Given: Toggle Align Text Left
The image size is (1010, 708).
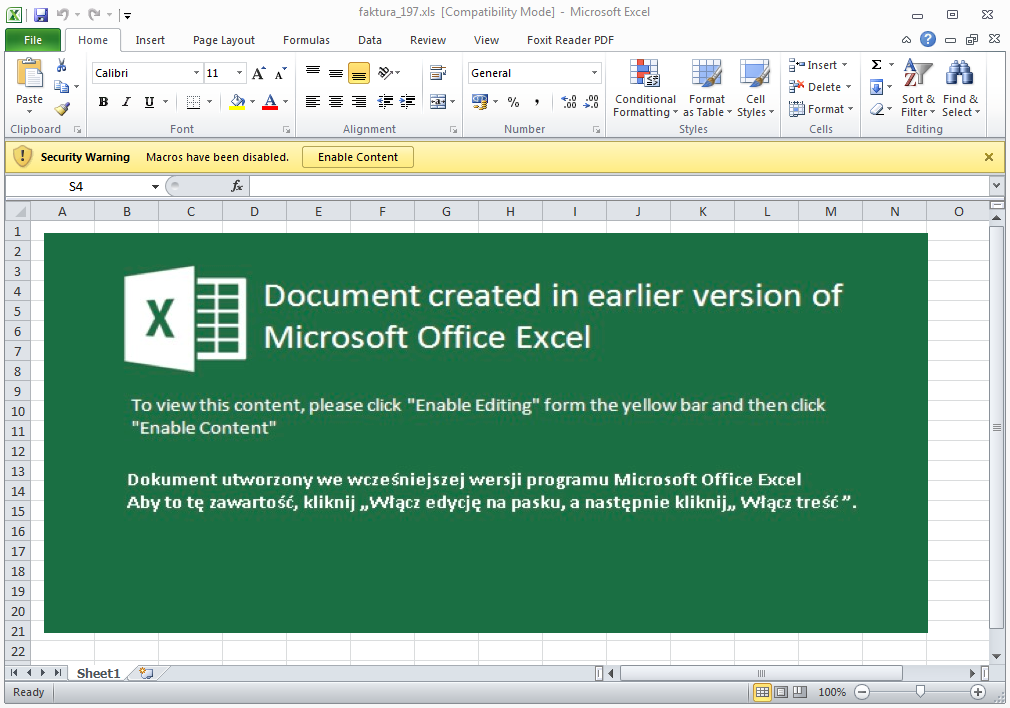Looking at the screenshot, I should pos(313,102).
